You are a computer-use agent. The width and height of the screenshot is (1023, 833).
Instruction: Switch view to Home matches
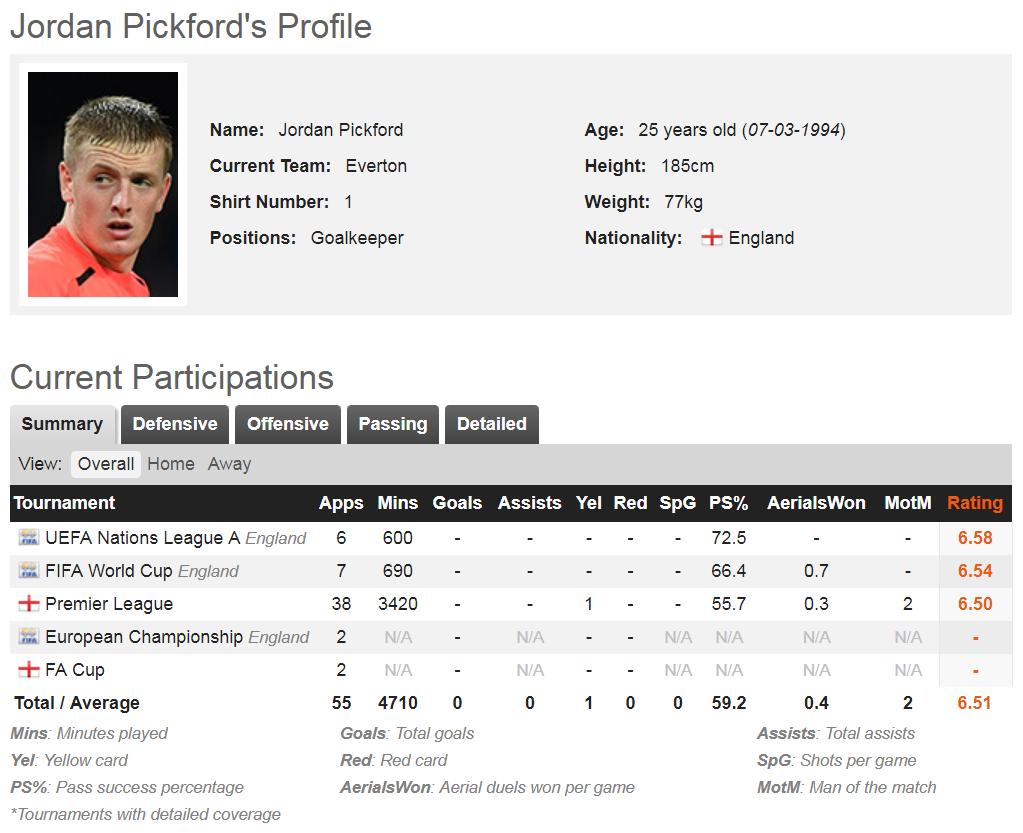pos(171,464)
